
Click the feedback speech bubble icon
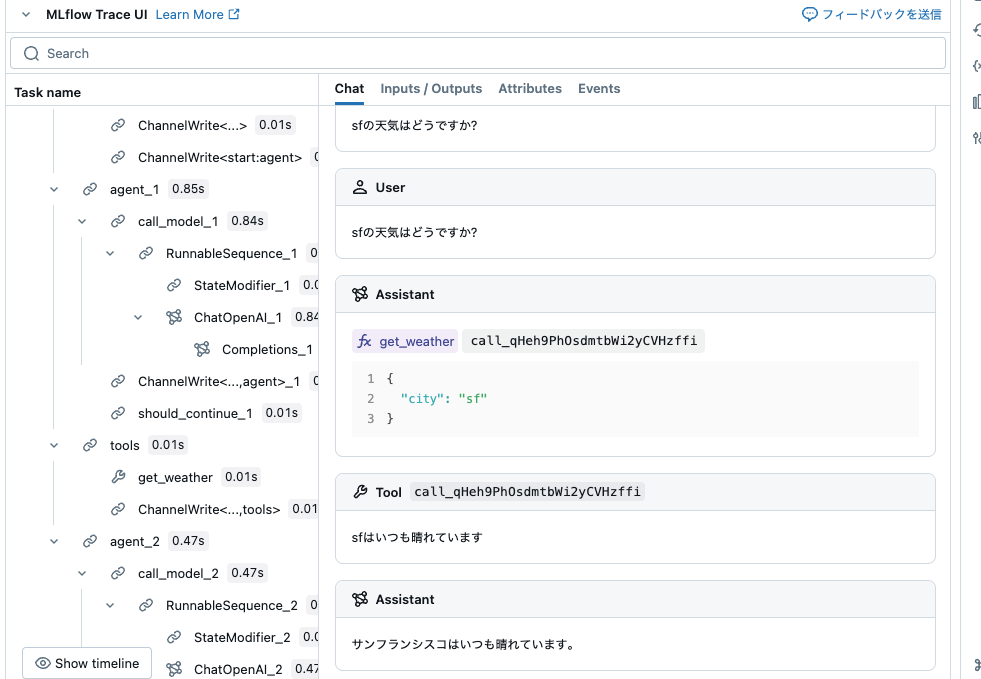coord(810,14)
